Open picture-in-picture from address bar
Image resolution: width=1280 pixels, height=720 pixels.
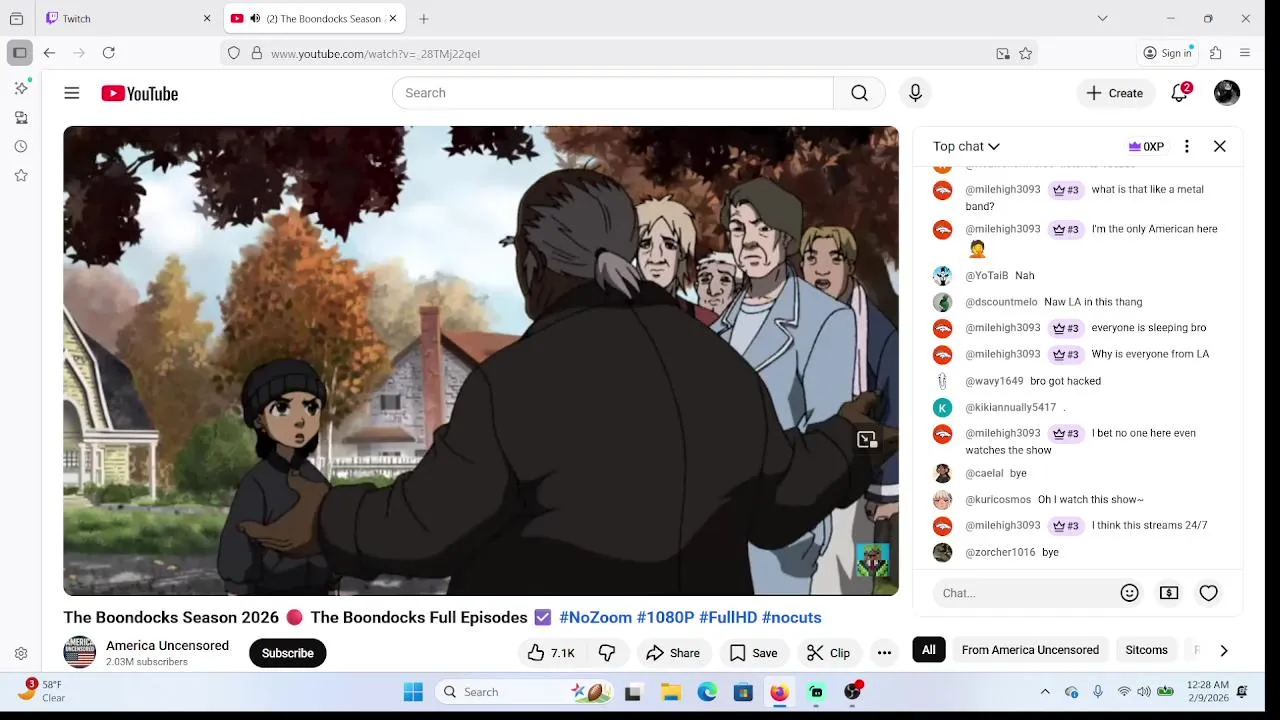(x=1003, y=54)
